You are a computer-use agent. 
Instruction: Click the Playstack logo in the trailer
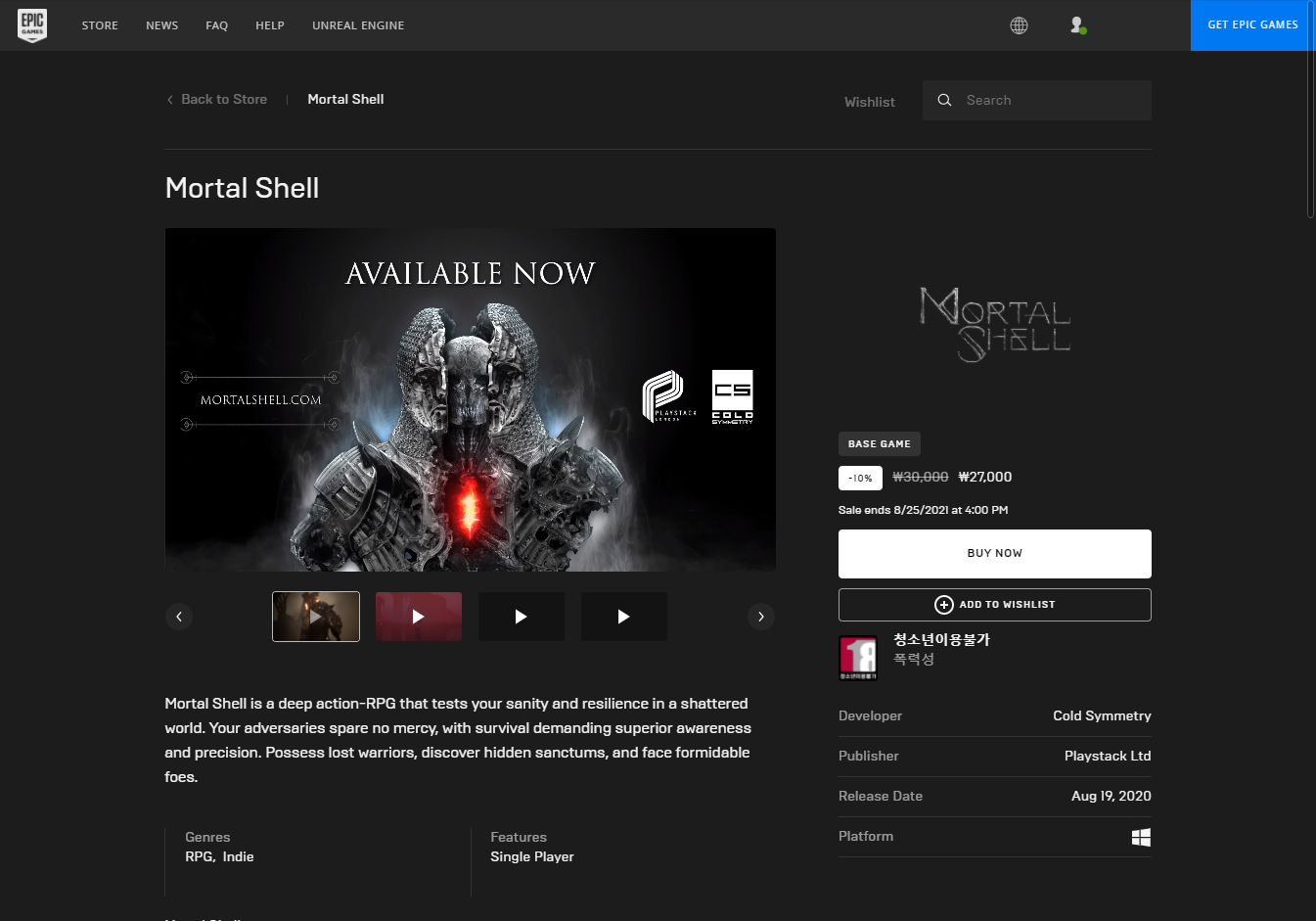pos(669,395)
